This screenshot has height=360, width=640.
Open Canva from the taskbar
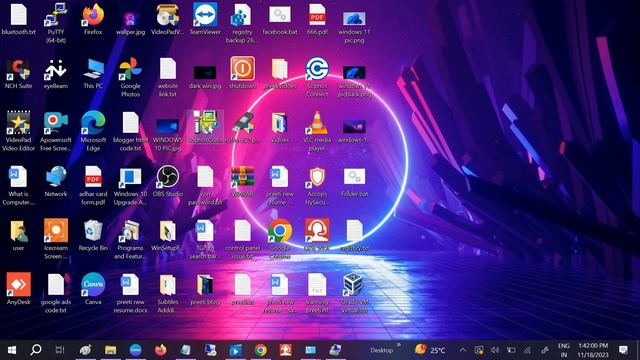coord(136,350)
